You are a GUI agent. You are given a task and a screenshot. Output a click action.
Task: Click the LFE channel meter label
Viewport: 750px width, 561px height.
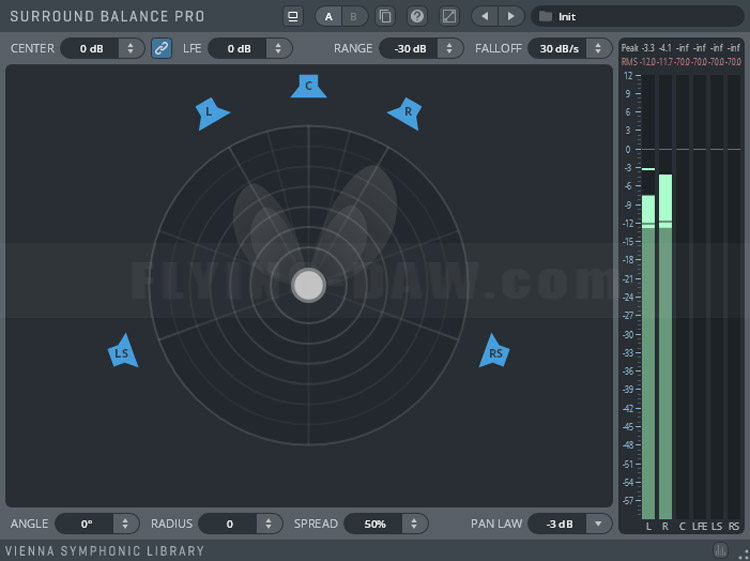pyautogui.click(x=700, y=527)
